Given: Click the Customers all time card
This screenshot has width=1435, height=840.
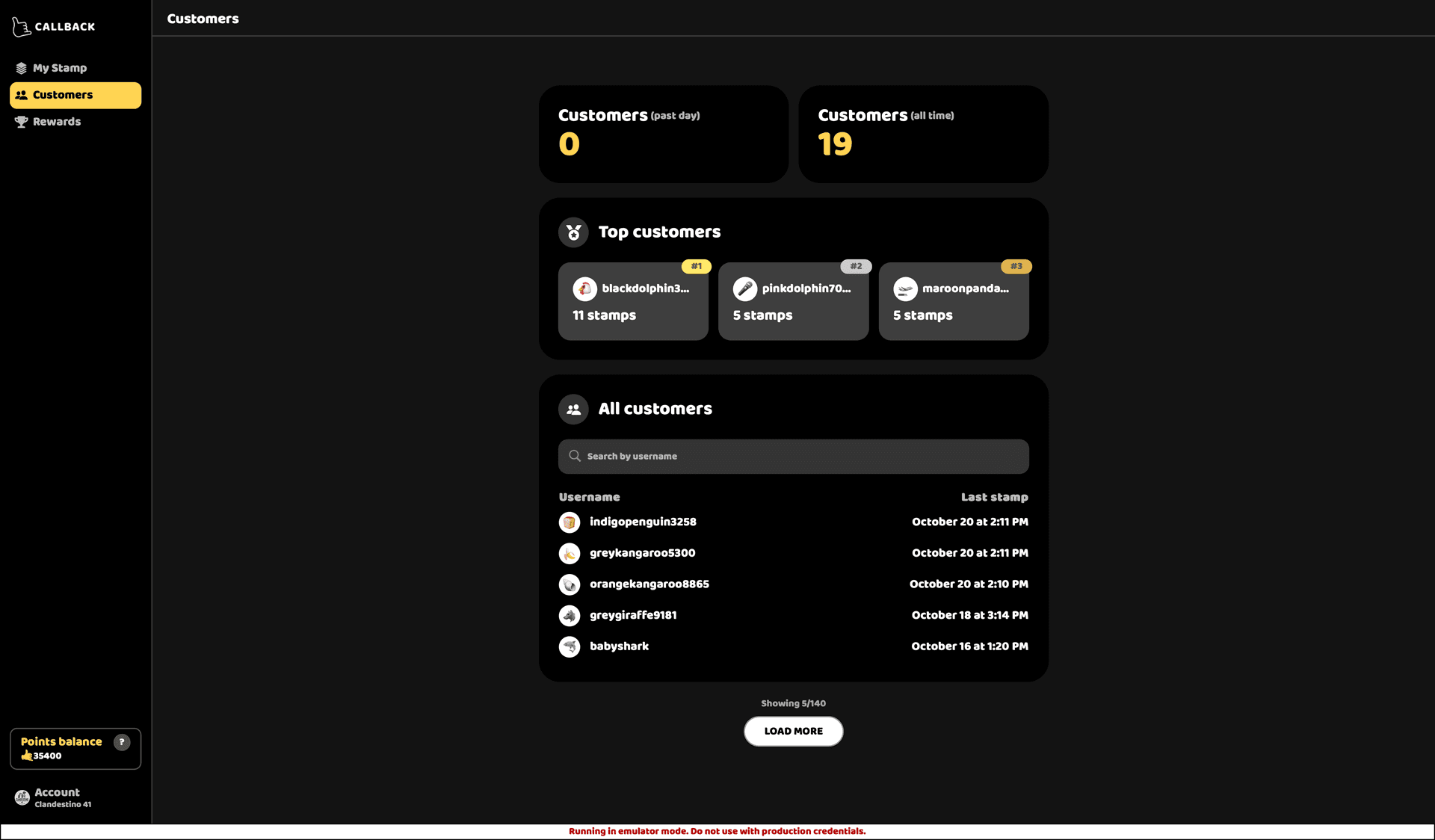Looking at the screenshot, I should tap(923, 134).
